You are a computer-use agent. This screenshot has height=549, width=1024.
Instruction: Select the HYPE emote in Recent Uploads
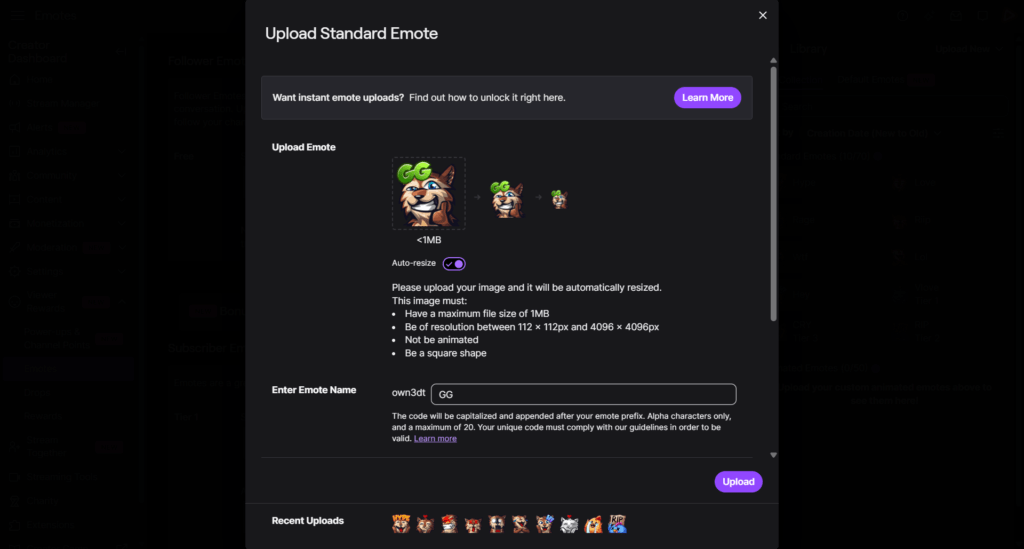(401, 523)
